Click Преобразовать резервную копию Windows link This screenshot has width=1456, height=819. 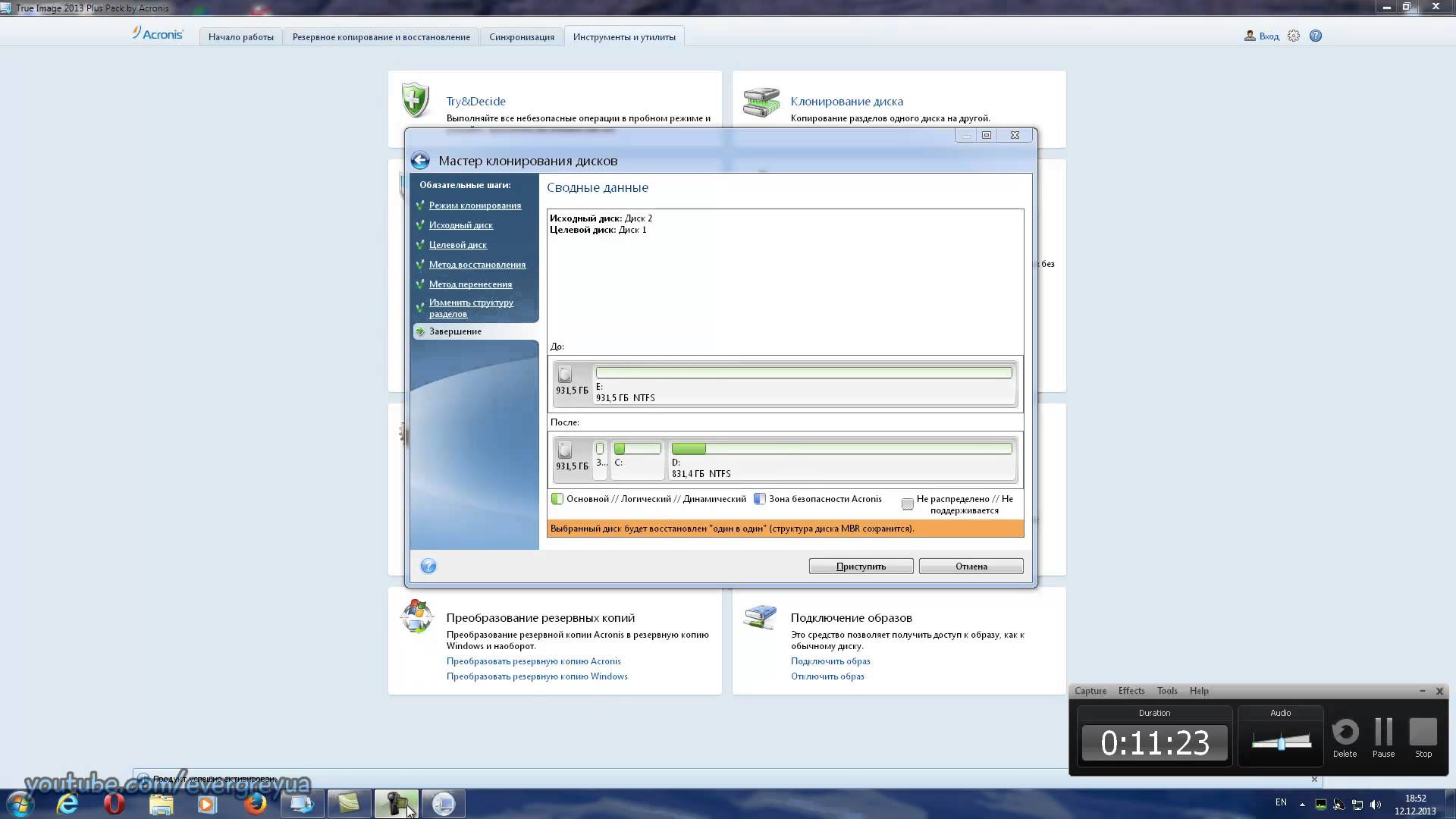(x=537, y=676)
